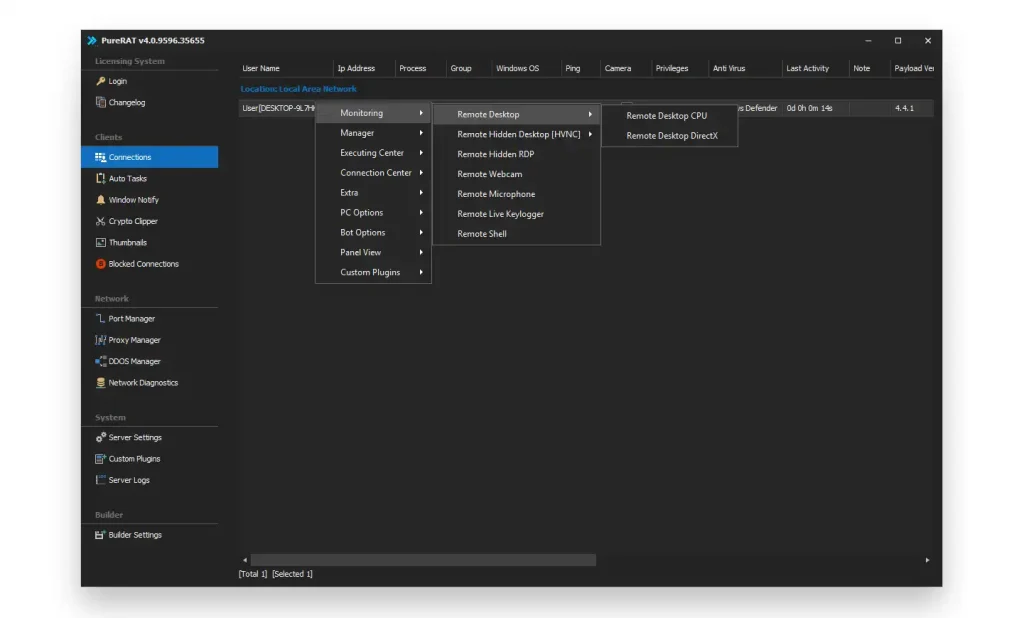
Task: Select the Auto Tasks icon
Action: (100, 178)
